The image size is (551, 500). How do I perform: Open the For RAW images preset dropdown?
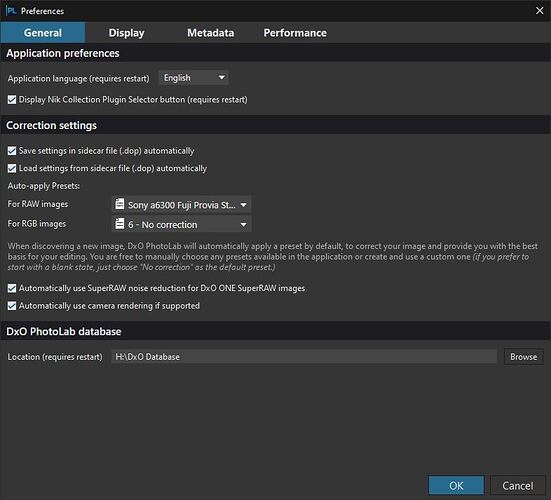pyautogui.click(x=182, y=205)
